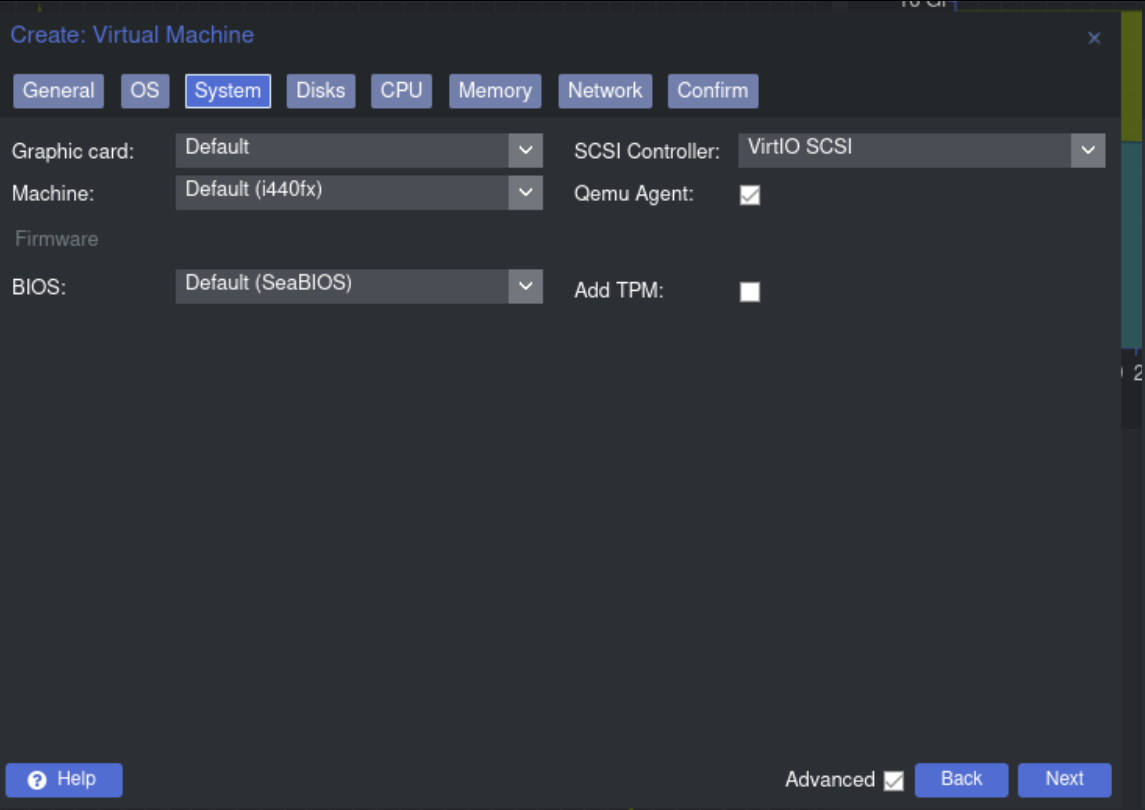This screenshot has height=810, width=1145.
Task: Enable the Add TPM checkbox
Action: 749,292
